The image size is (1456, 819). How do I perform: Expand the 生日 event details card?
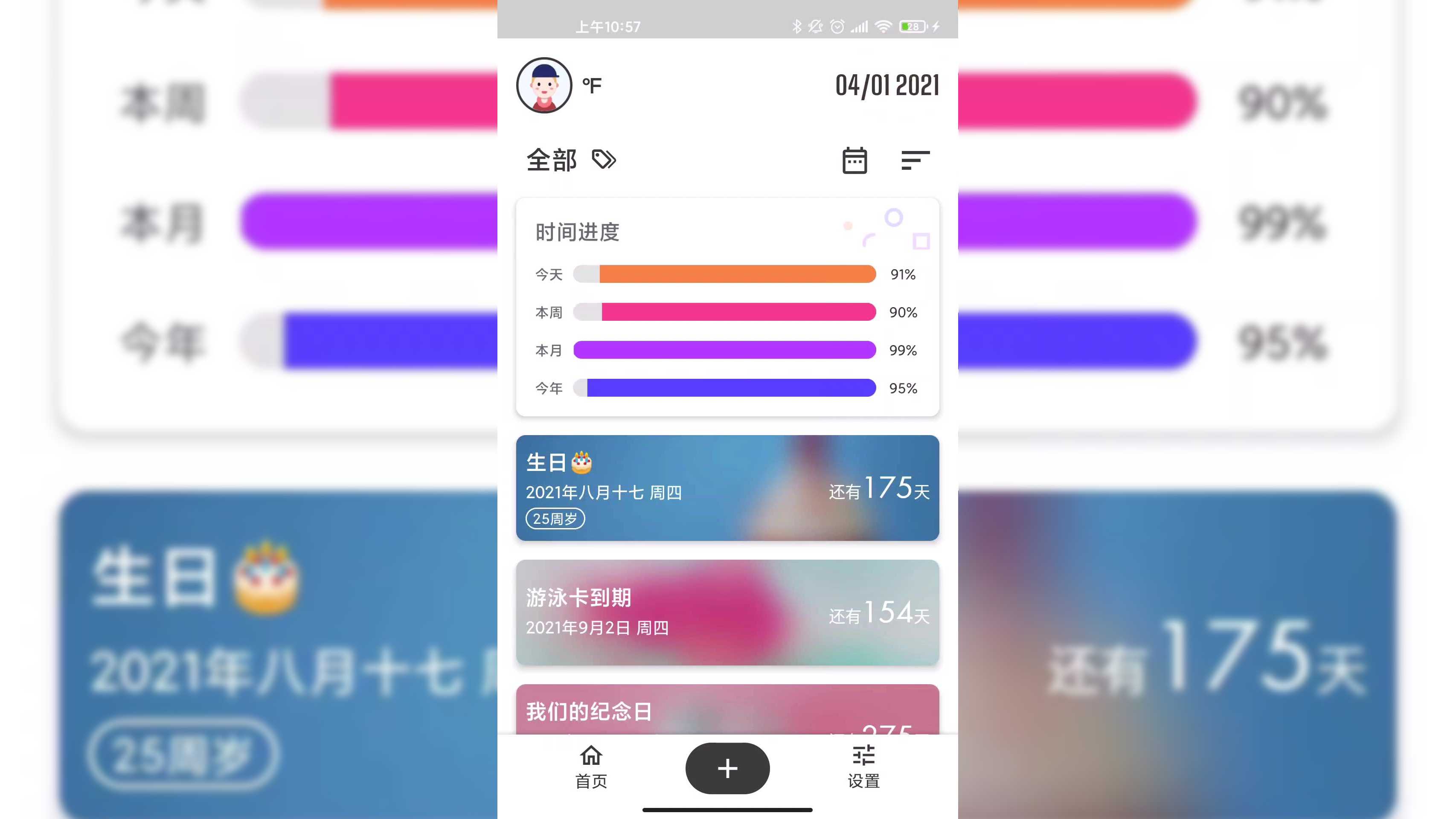[728, 487]
